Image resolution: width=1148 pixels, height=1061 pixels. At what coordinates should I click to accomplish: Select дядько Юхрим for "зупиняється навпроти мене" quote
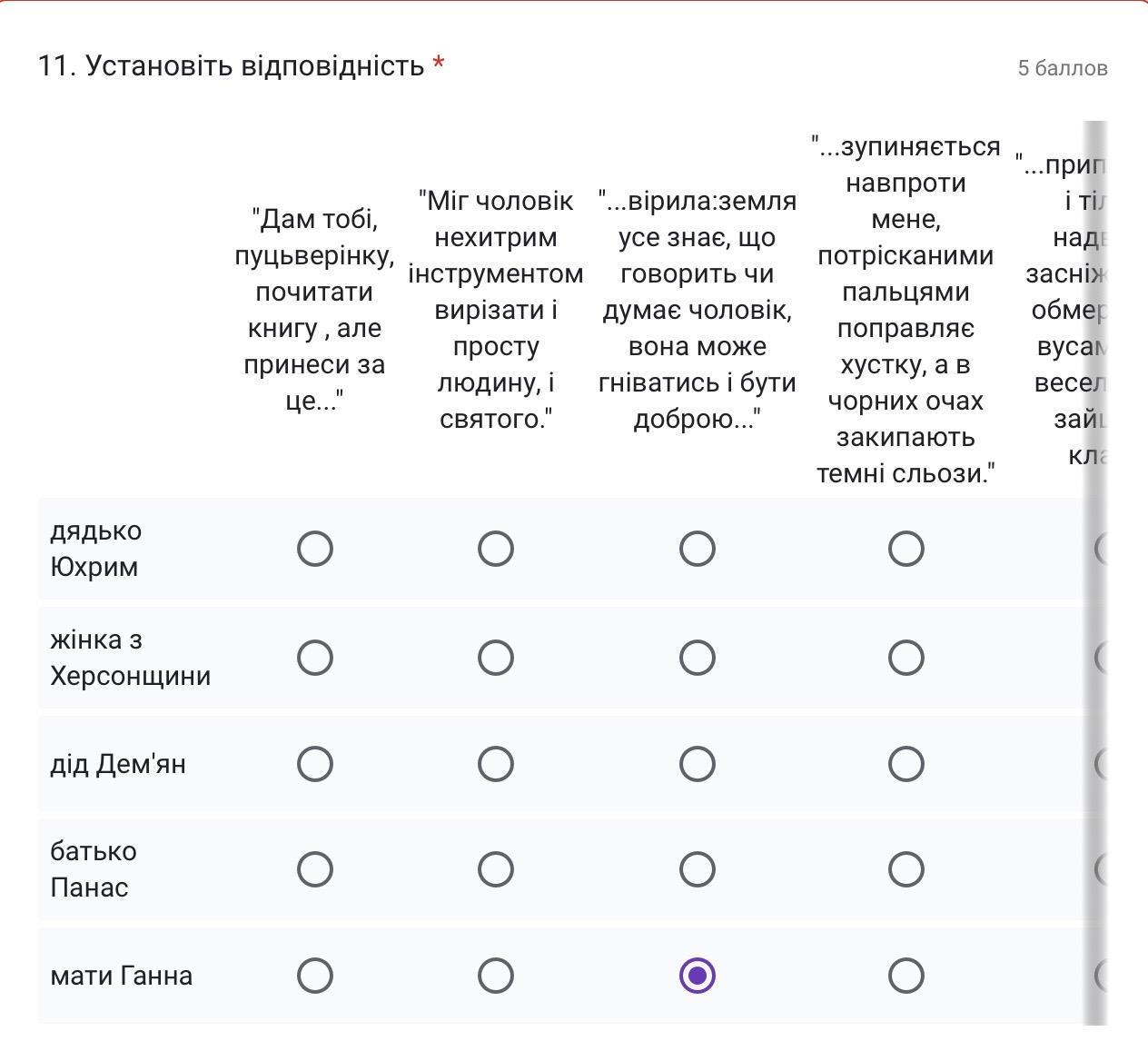click(906, 549)
